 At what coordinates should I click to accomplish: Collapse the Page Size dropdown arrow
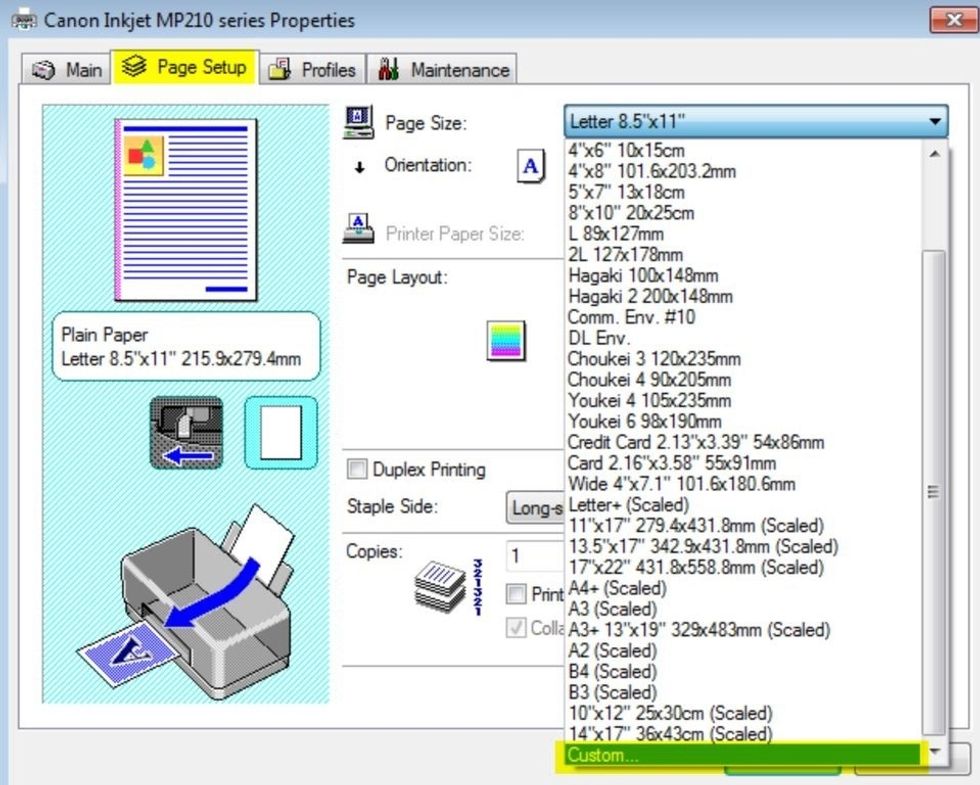[934, 122]
